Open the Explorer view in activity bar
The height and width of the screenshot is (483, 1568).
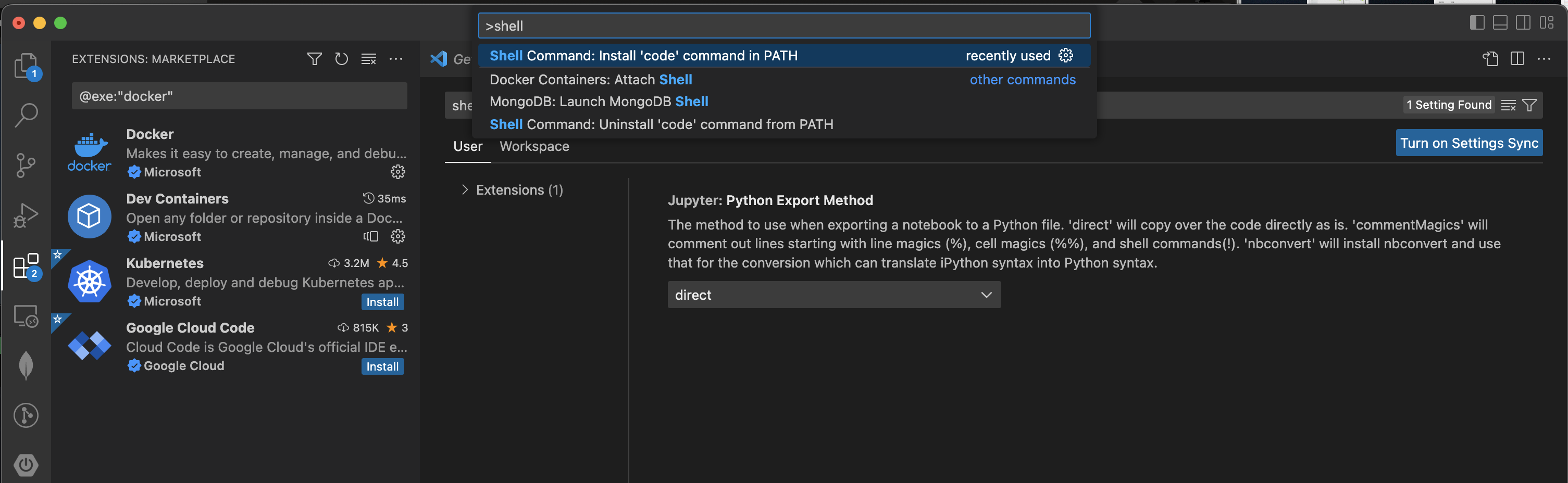(x=26, y=65)
